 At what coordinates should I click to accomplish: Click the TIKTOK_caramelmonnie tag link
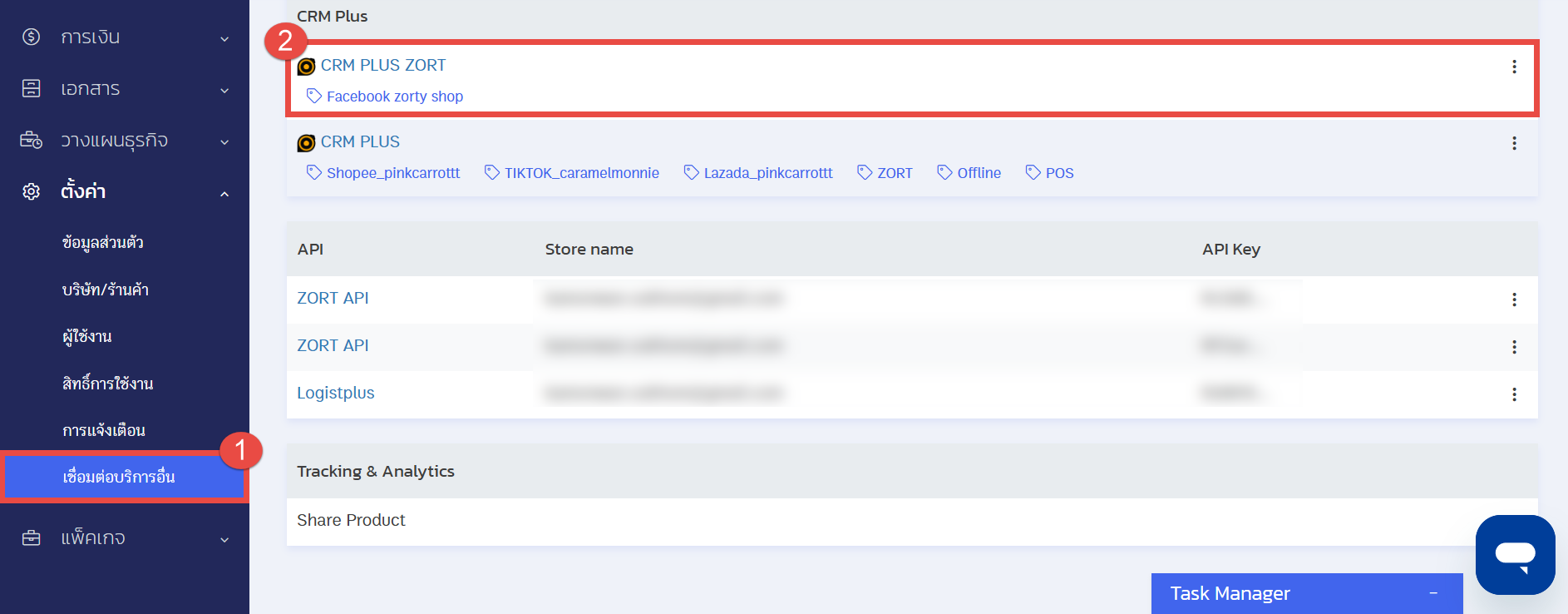581,173
